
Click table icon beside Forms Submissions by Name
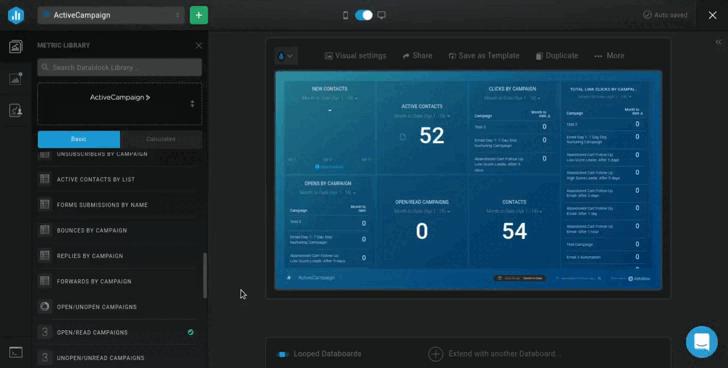point(45,205)
